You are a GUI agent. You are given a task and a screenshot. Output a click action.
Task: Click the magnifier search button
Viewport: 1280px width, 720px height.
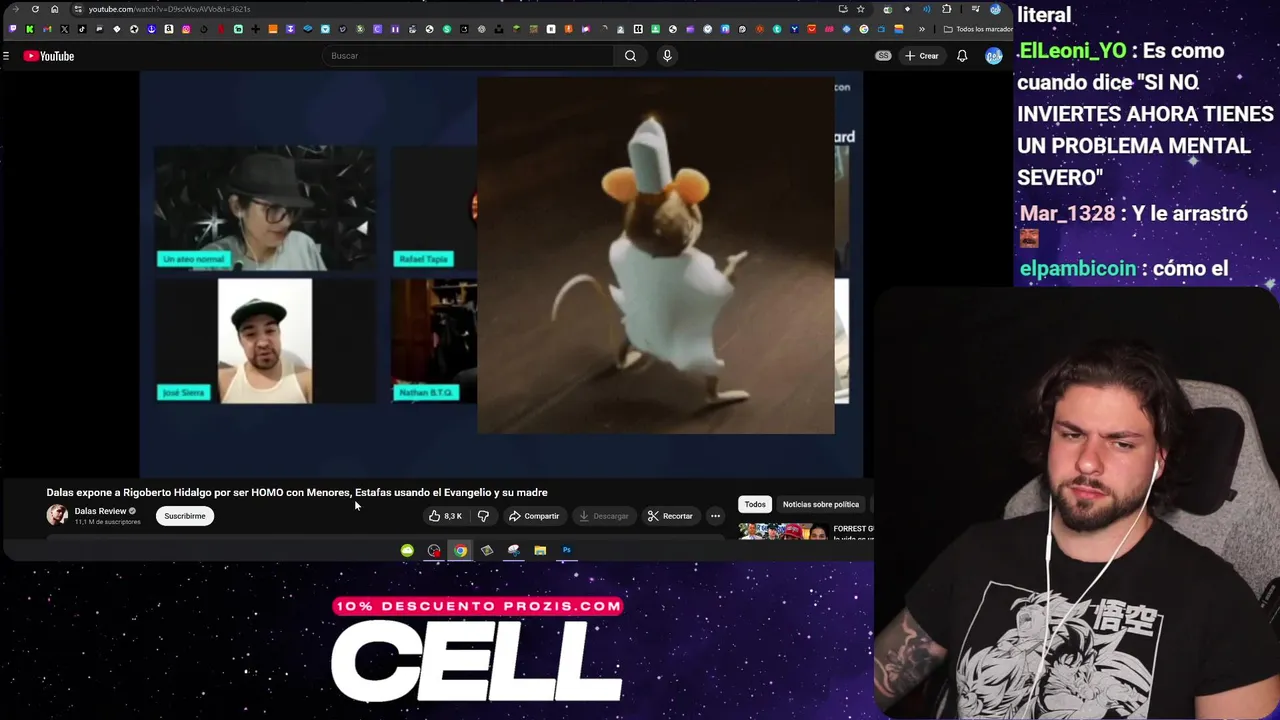[630, 56]
